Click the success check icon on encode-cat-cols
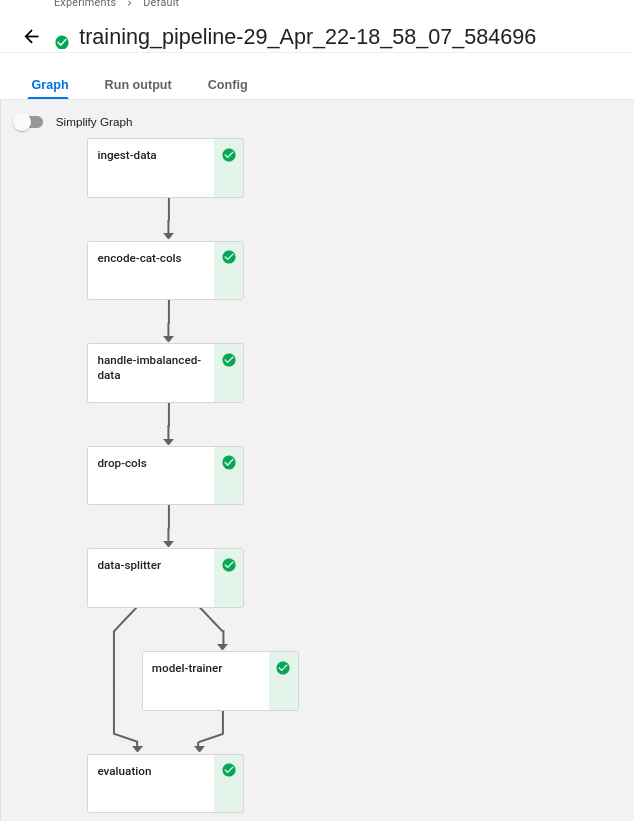This screenshot has height=821, width=634. (x=228, y=258)
